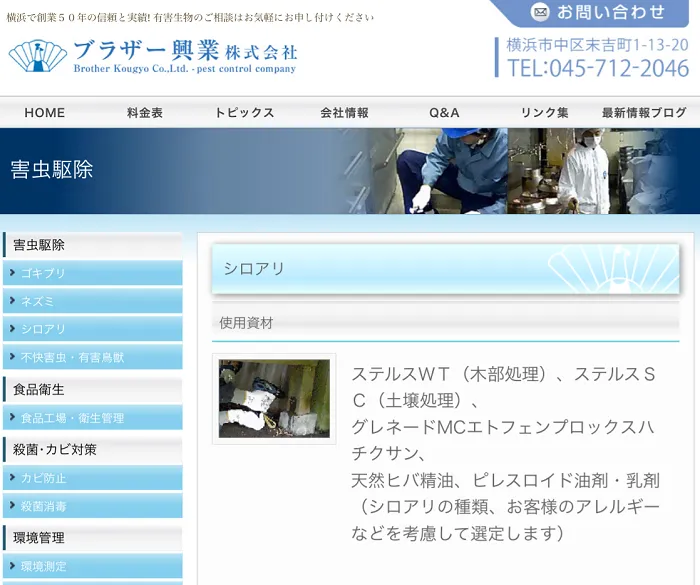
Task: Click the termite materials thumbnail photo
Action: 274,398
